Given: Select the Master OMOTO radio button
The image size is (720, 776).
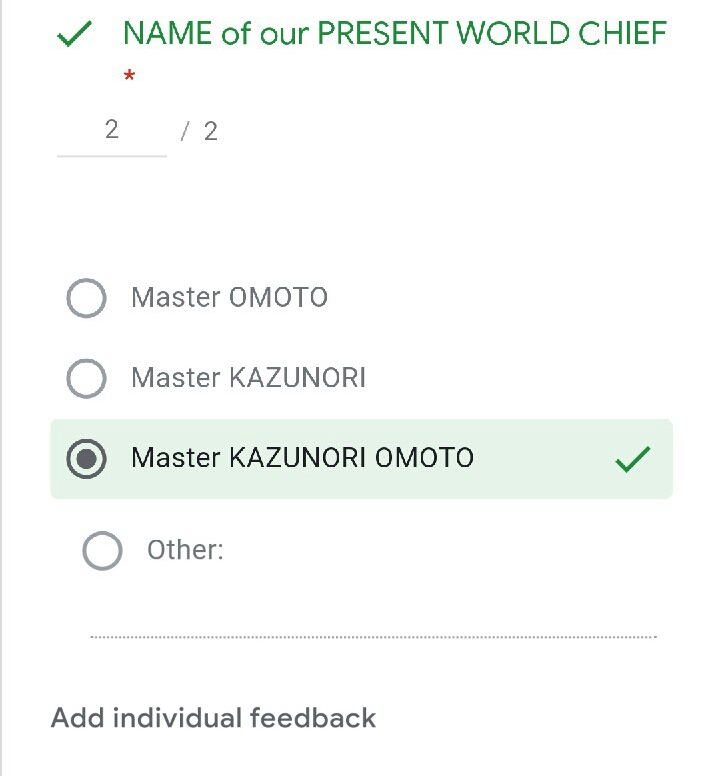Looking at the screenshot, I should pos(86,298).
